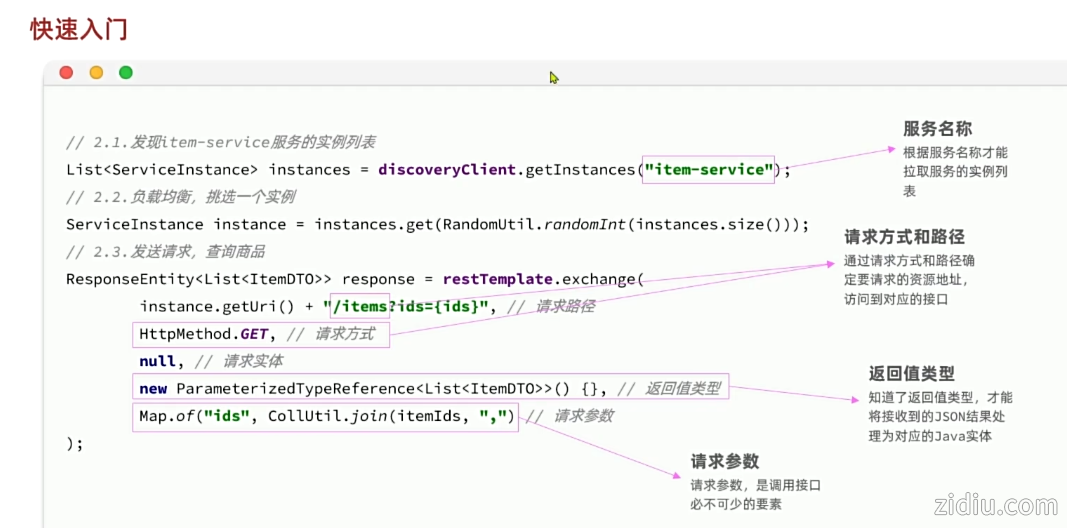
Task: Click the boxed ParameterizedTypeReference line
Action: coord(430,388)
